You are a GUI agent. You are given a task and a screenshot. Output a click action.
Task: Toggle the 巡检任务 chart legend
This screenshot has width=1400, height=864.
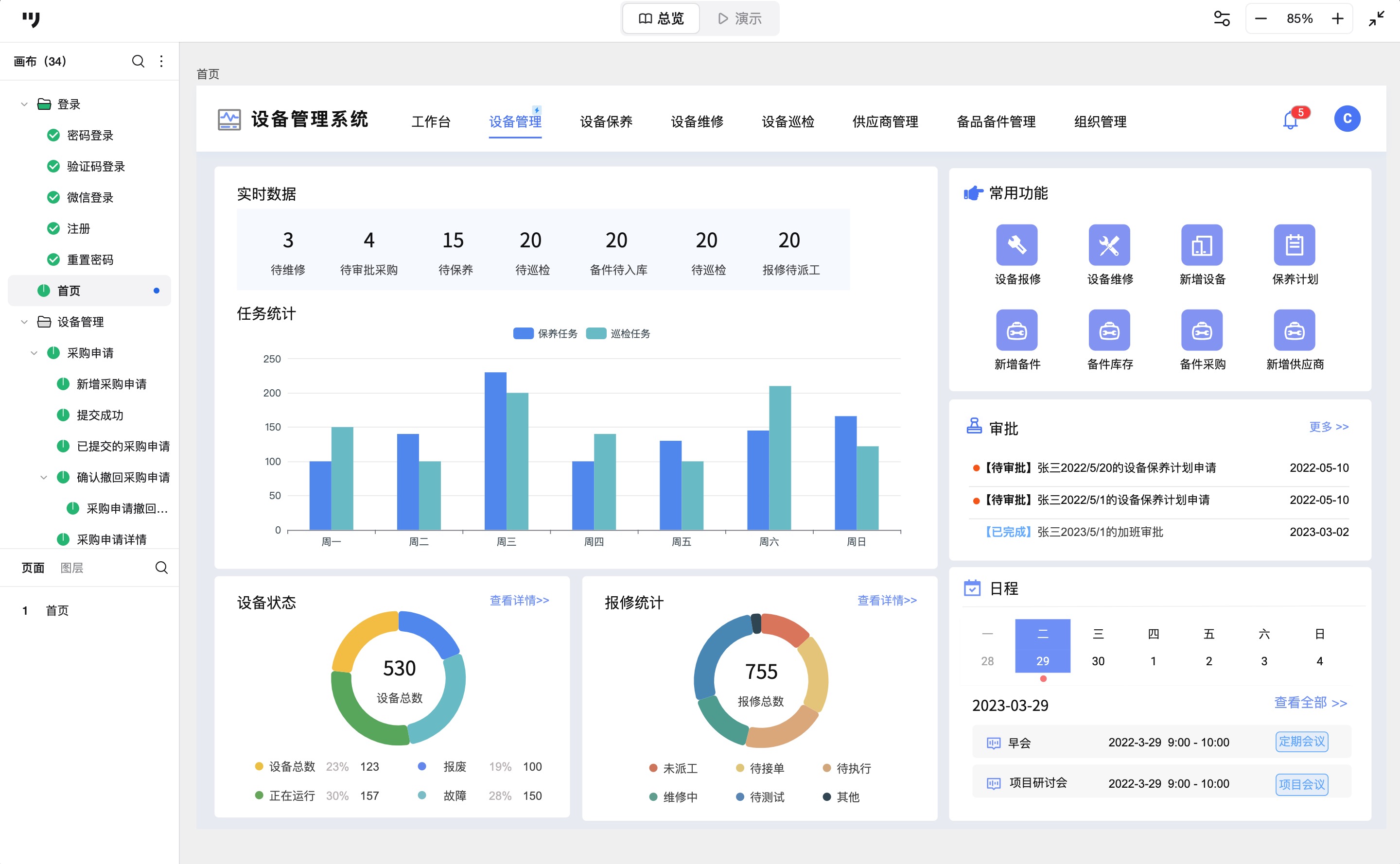[618, 333]
